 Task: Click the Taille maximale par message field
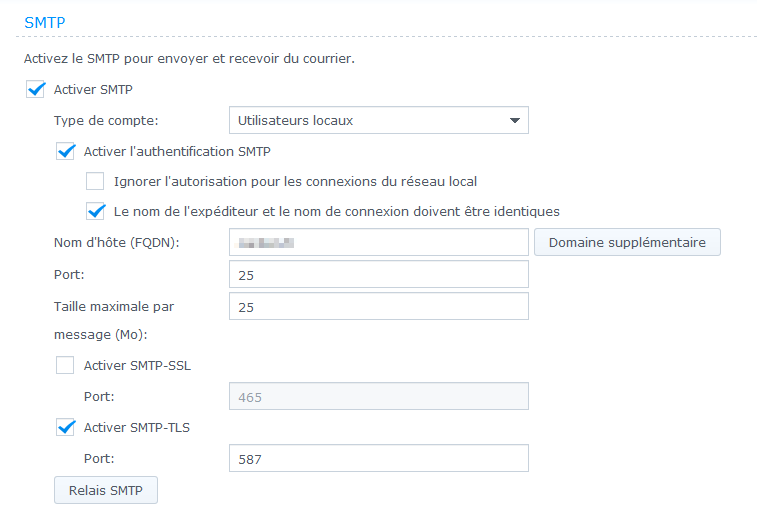click(378, 306)
